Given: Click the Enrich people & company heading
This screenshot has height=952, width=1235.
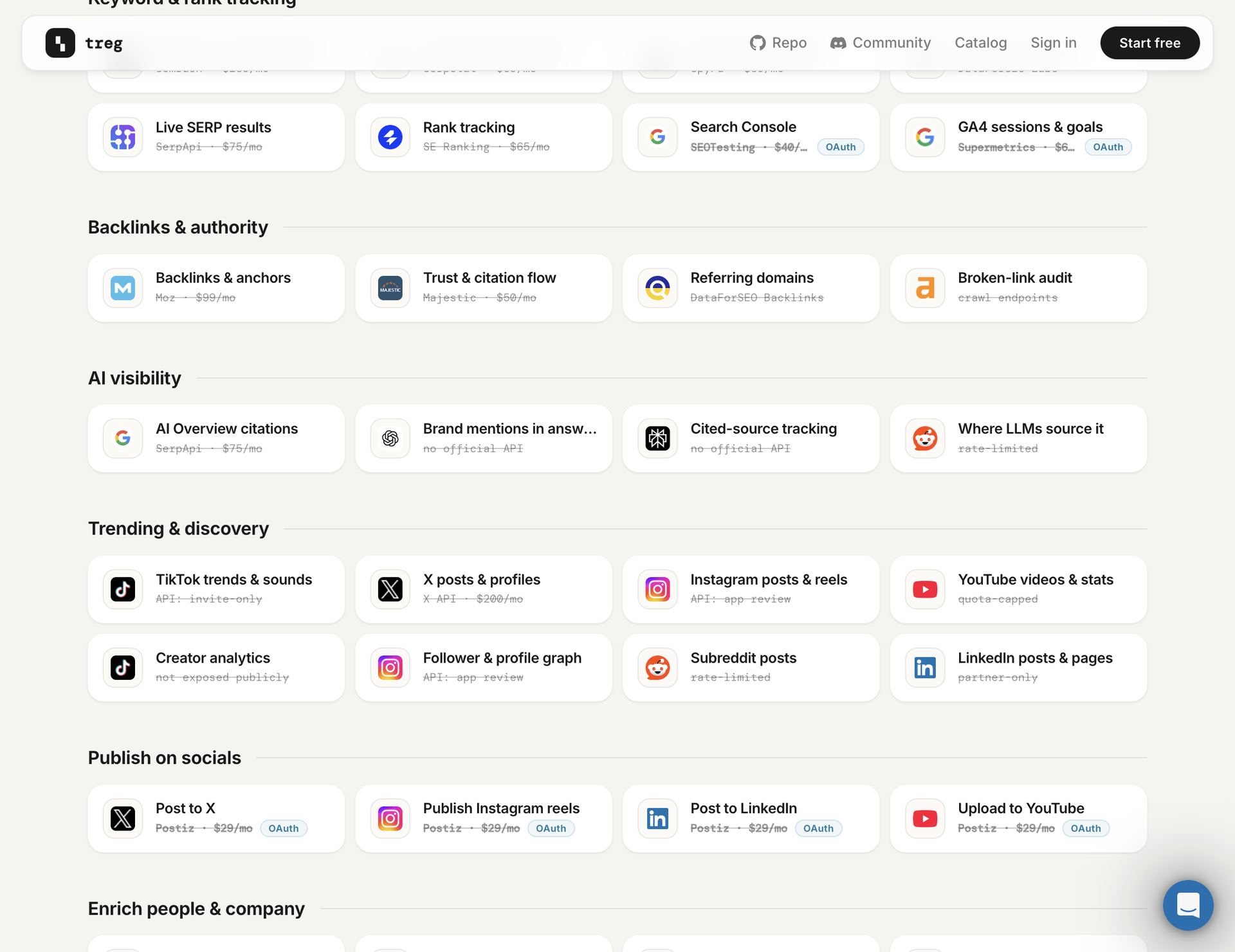Looking at the screenshot, I should pos(196,909).
